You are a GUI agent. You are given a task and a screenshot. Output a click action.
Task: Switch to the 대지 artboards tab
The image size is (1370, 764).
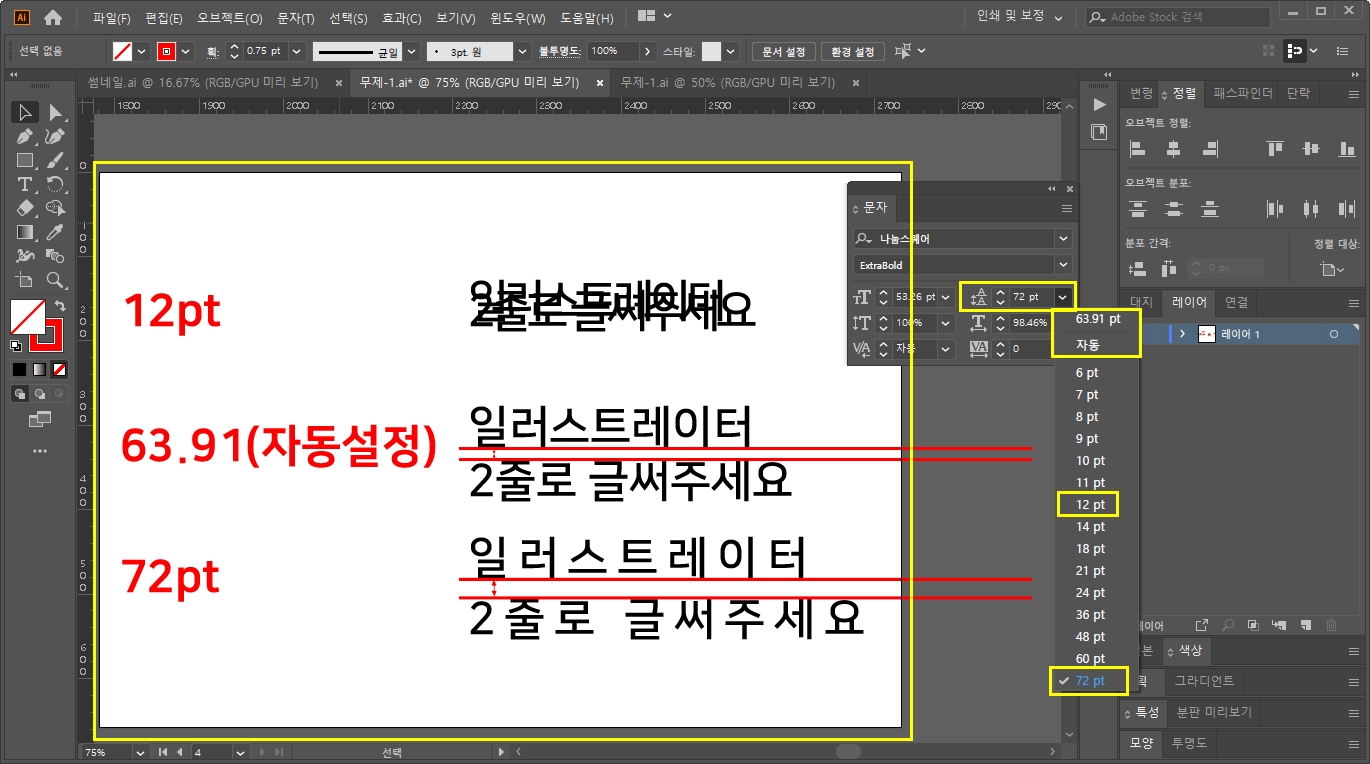pyautogui.click(x=1142, y=302)
